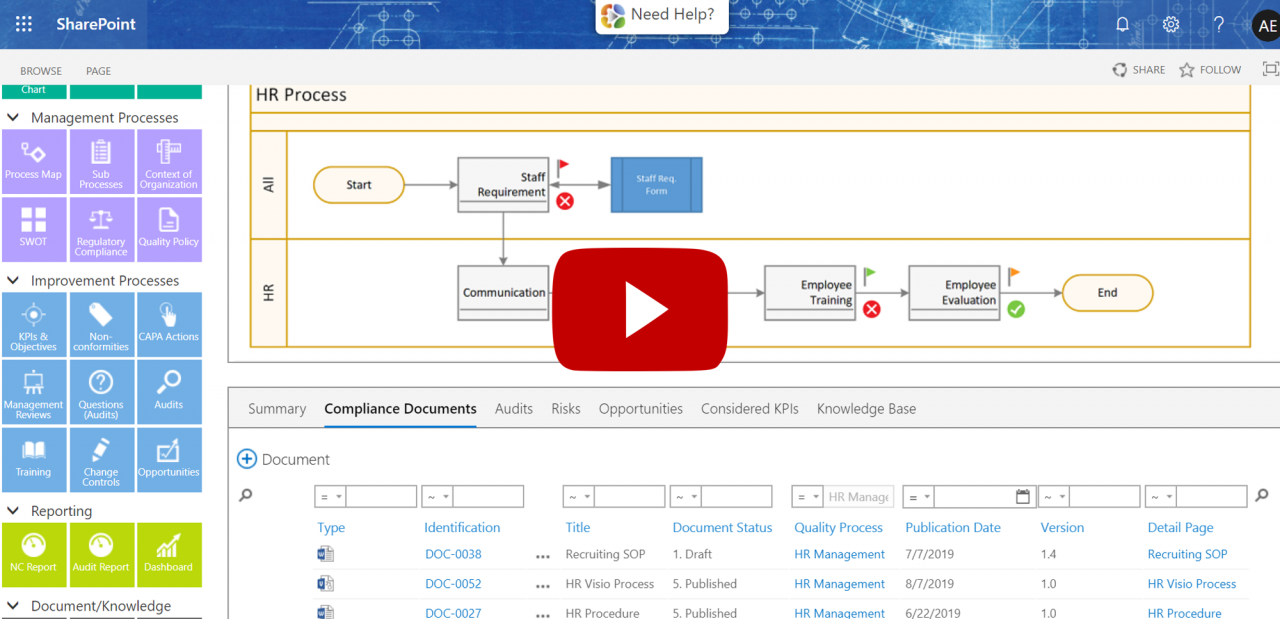This screenshot has height=619, width=1280.
Task: Play the HR Process video
Action: click(640, 308)
